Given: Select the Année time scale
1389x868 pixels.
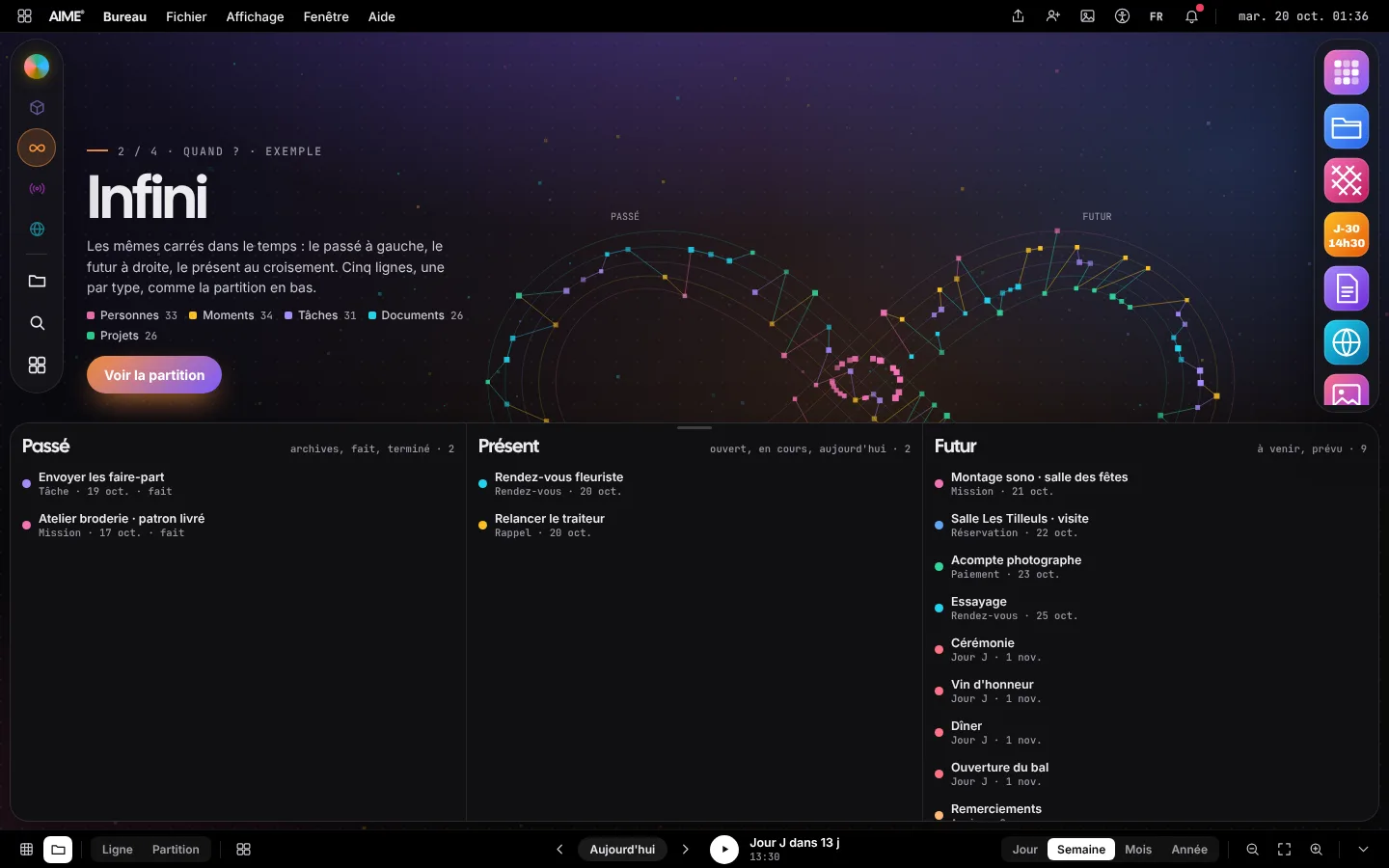Looking at the screenshot, I should pos(1189,850).
